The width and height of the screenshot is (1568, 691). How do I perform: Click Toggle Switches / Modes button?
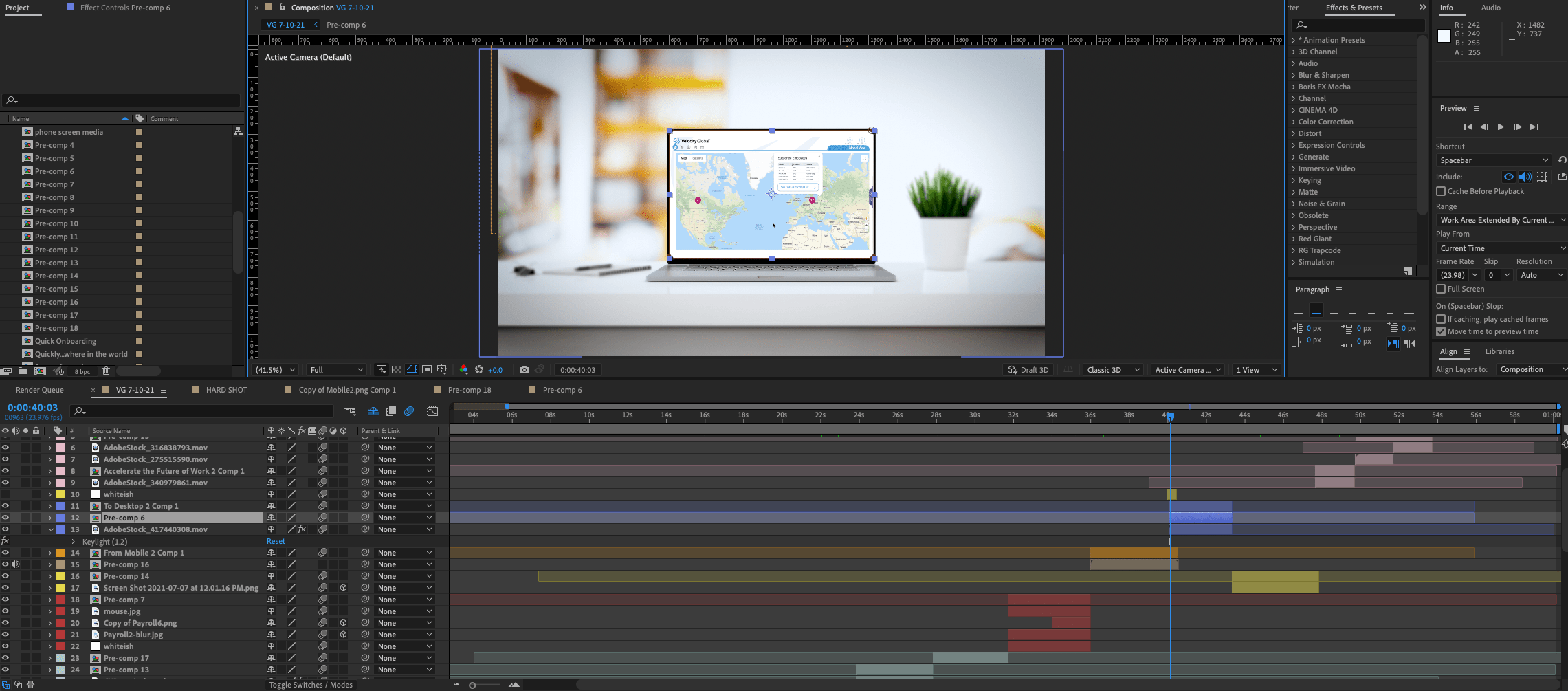311,685
